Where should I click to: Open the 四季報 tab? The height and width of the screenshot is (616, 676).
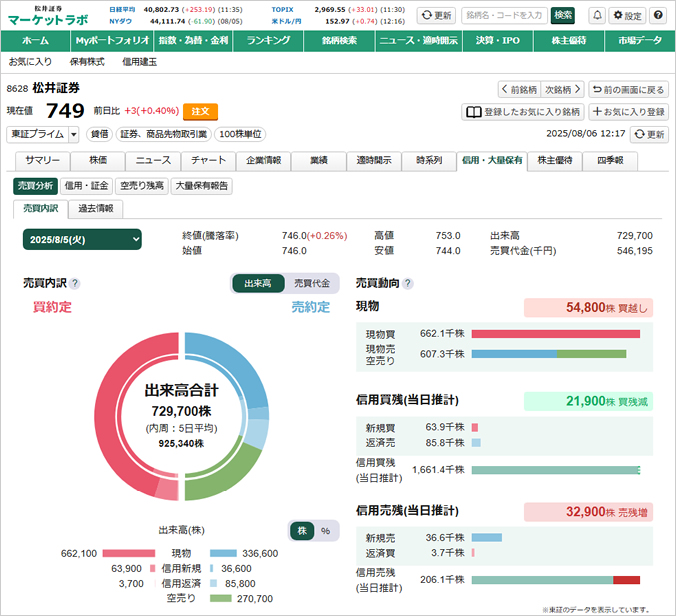point(610,161)
